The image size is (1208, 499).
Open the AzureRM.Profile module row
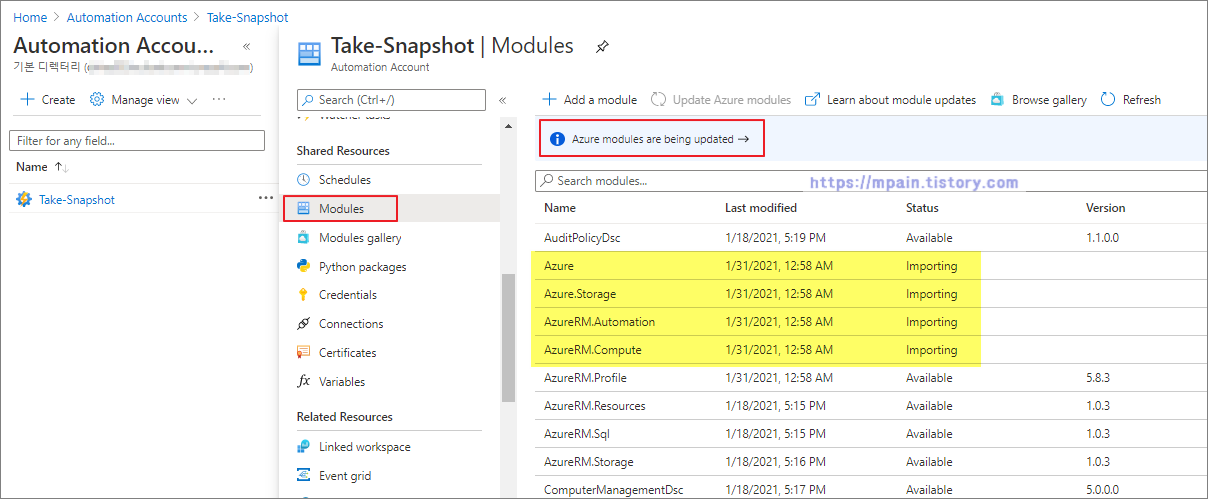click(x=869, y=378)
